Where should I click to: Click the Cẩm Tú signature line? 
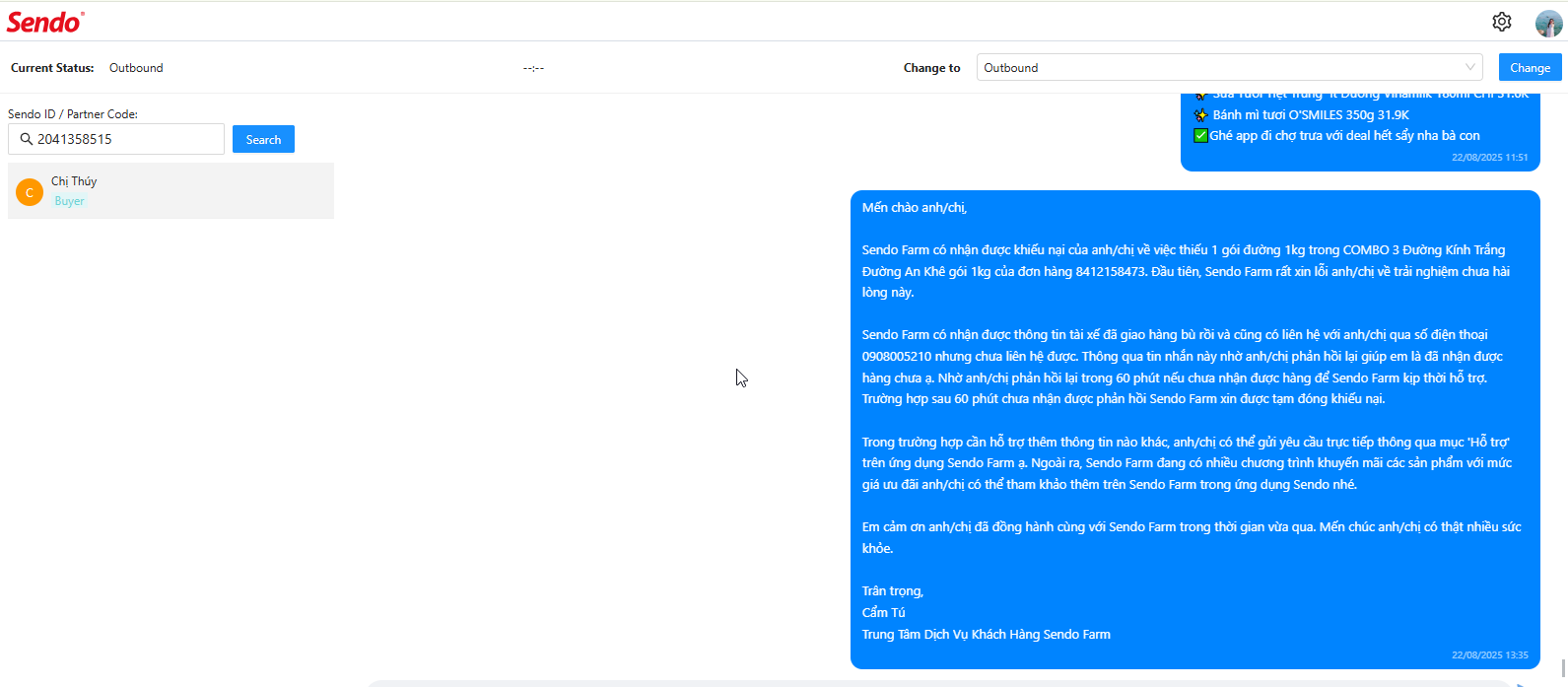[883, 613]
